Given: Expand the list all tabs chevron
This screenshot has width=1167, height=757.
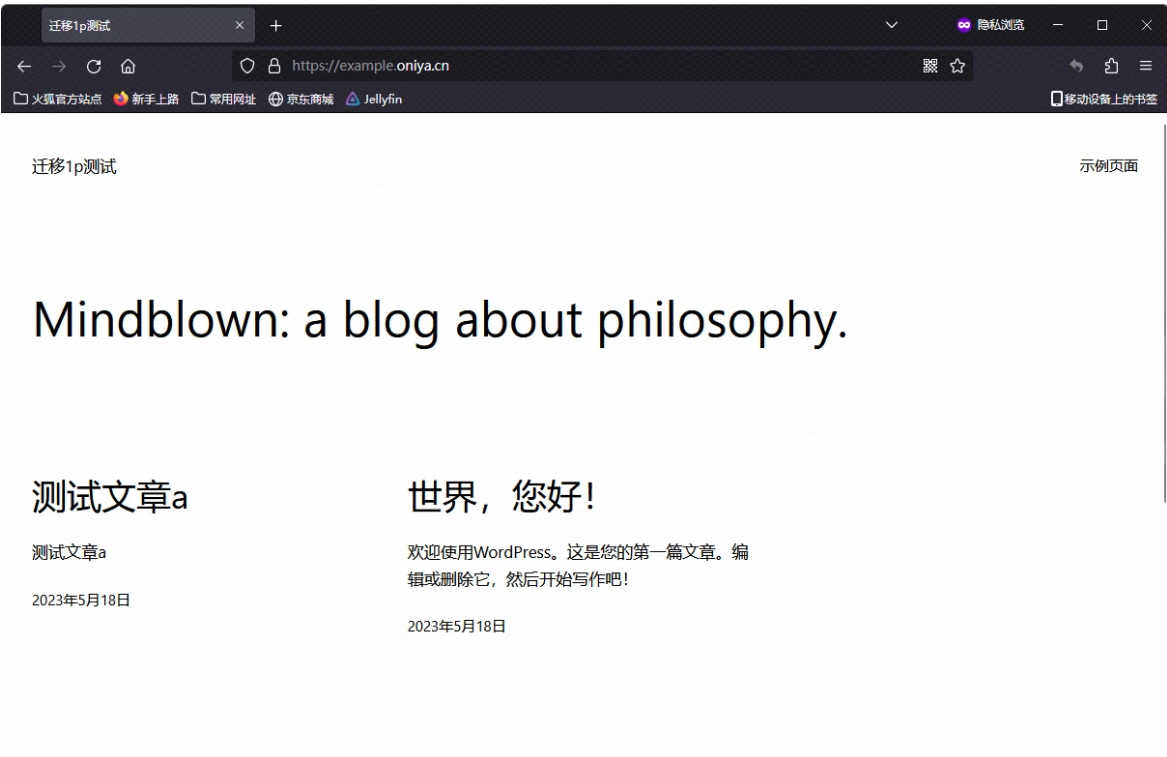Looking at the screenshot, I should (x=892, y=25).
